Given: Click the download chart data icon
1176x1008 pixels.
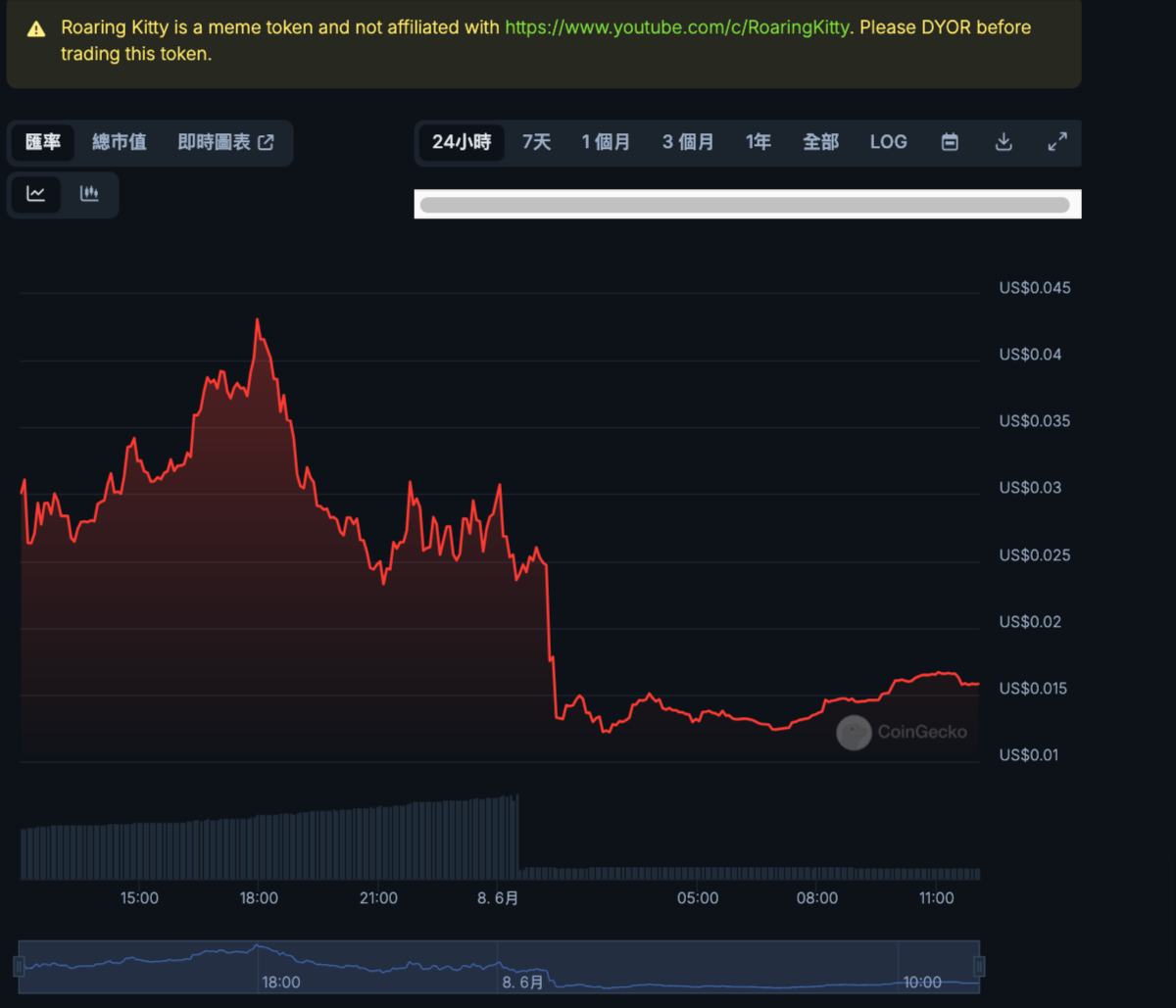Looking at the screenshot, I should coord(1003,142).
